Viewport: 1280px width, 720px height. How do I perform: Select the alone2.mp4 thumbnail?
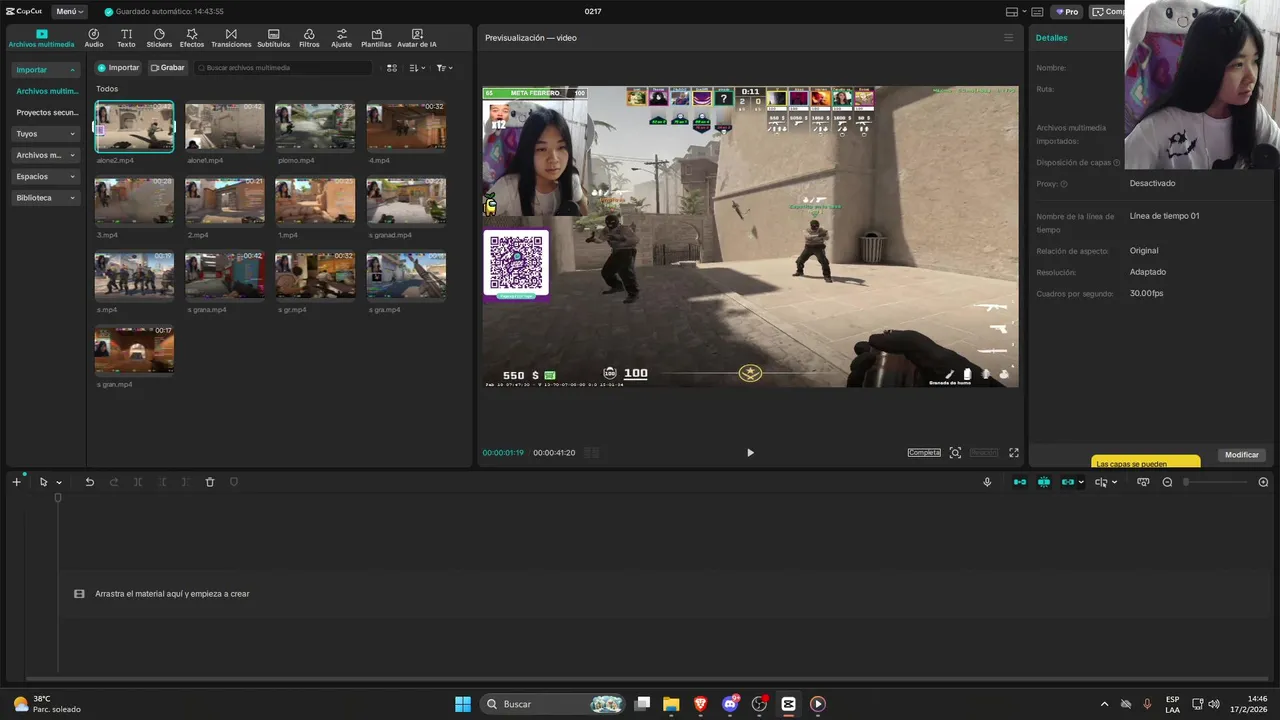[x=134, y=126]
